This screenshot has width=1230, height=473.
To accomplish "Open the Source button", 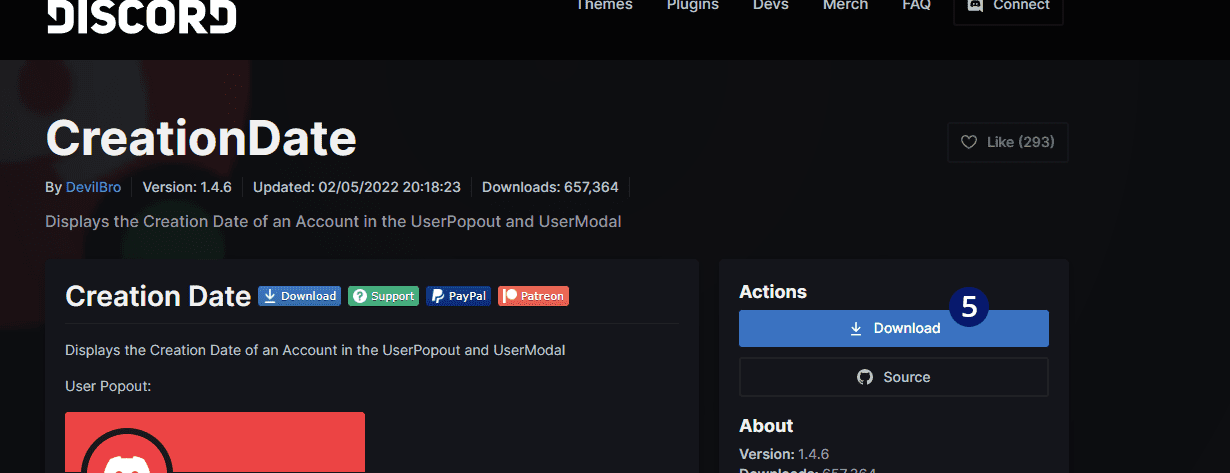I will (893, 377).
